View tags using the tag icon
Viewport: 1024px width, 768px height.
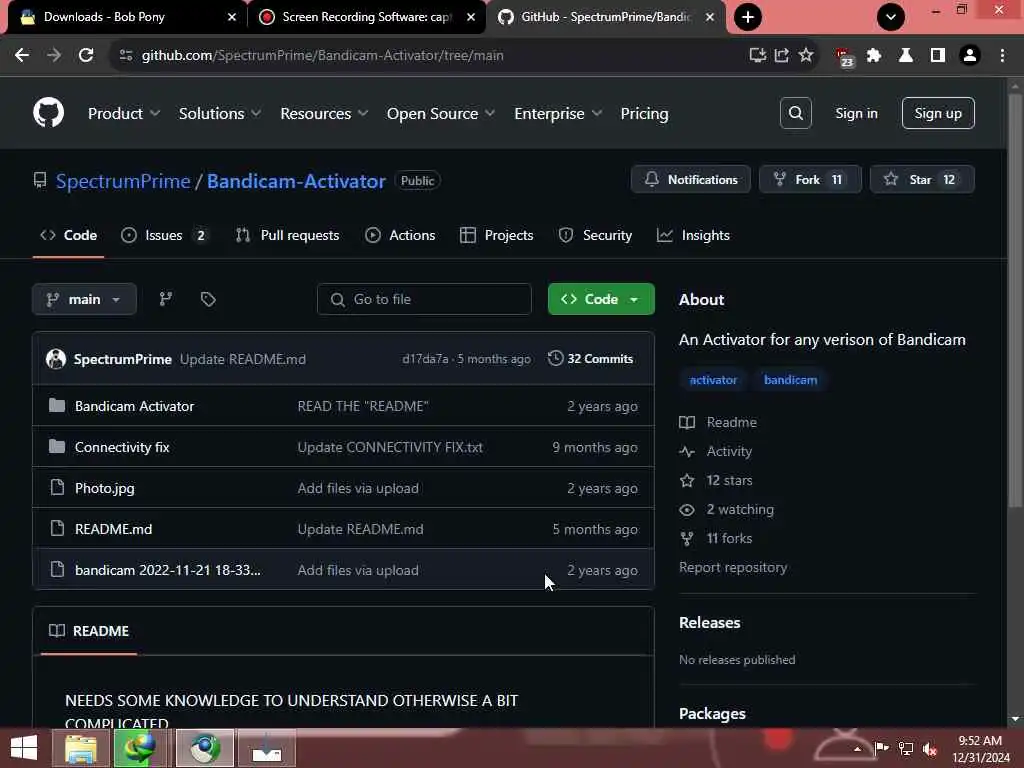(x=208, y=299)
